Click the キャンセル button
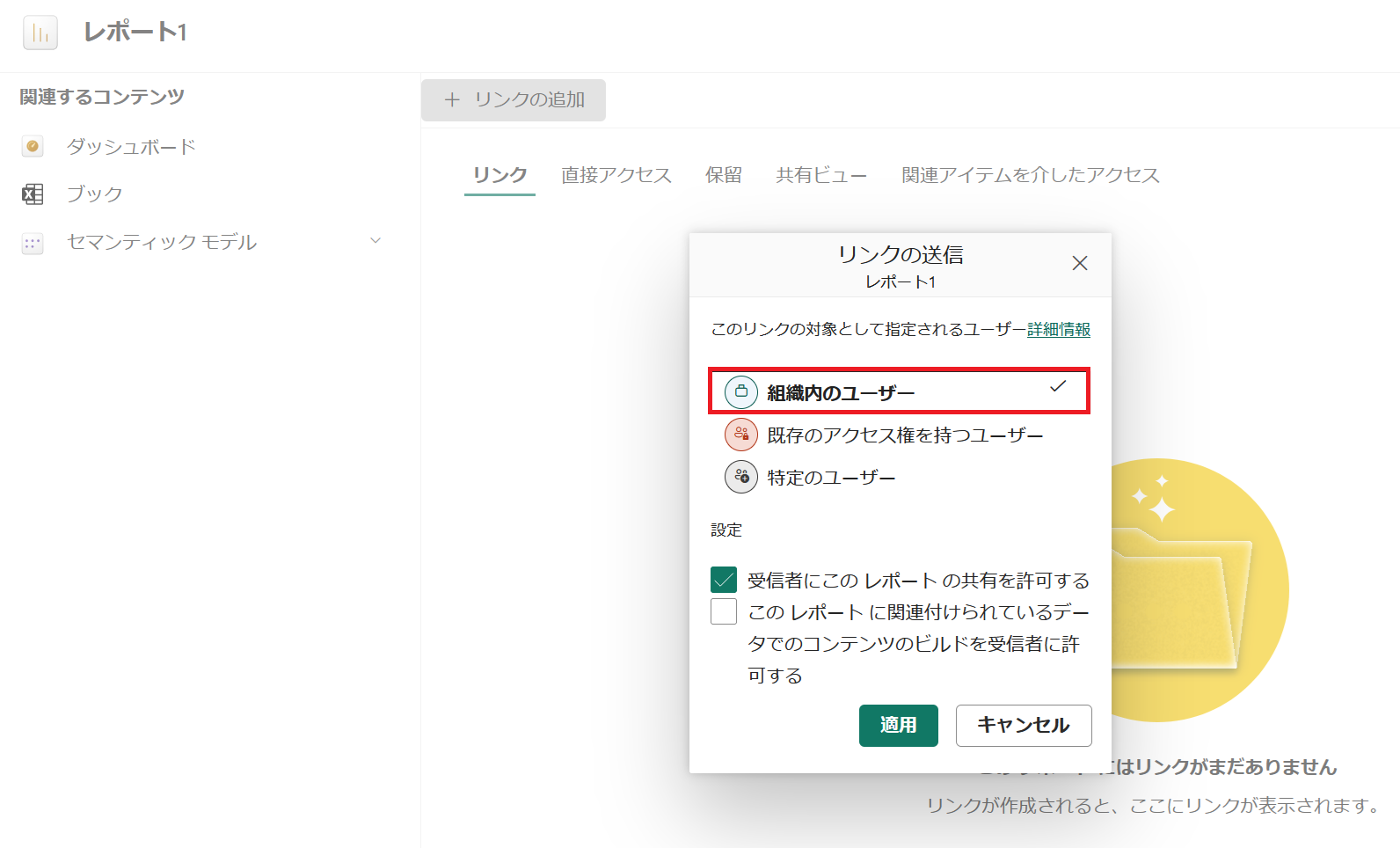Viewport: 1400px width, 848px height. (1023, 726)
